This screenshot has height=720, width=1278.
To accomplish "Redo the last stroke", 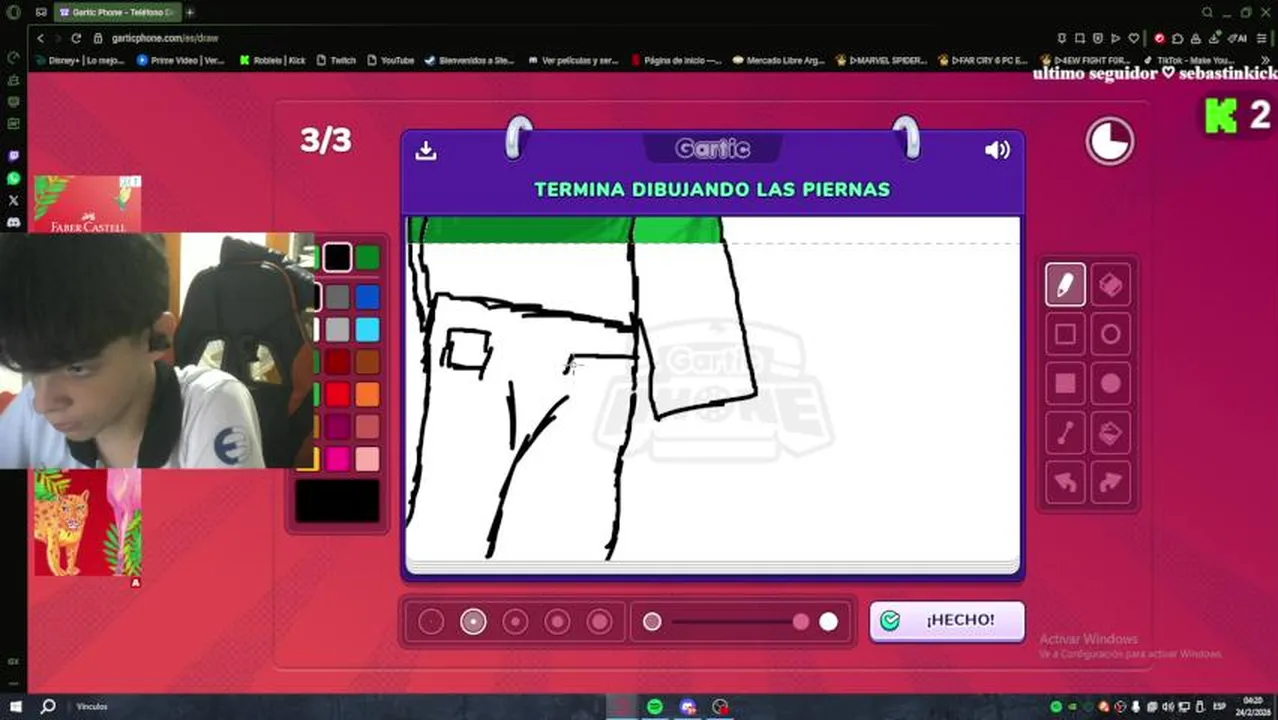I will [x=1111, y=483].
